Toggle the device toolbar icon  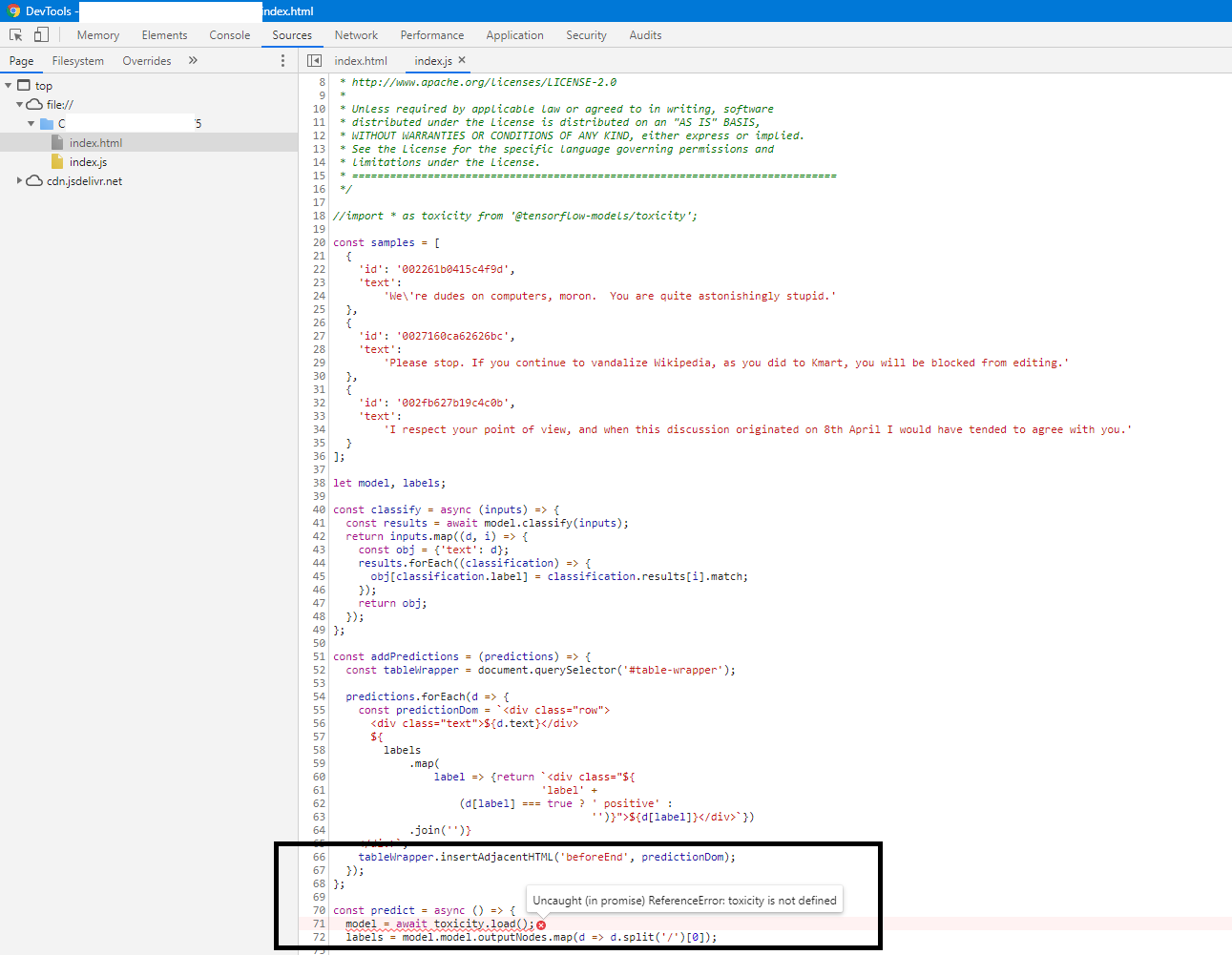[x=41, y=35]
